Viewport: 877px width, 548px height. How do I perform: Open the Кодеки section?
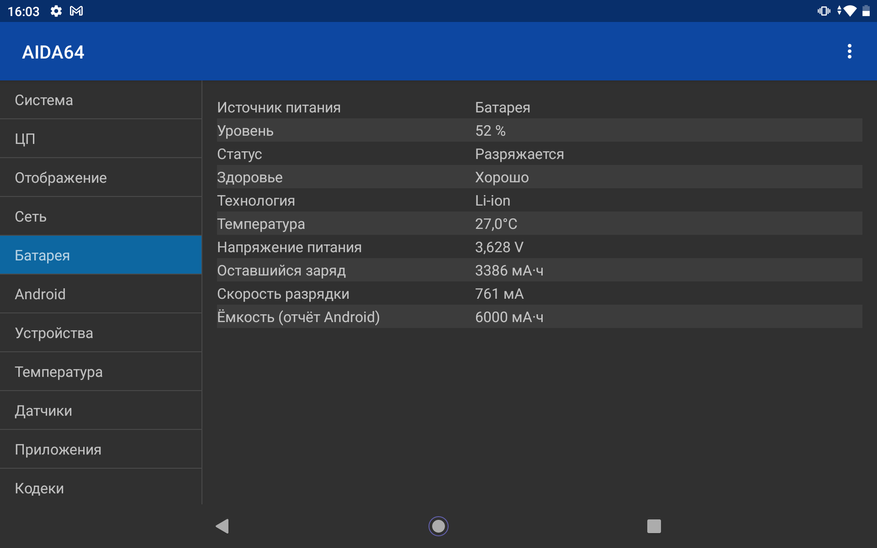[101, 488]
